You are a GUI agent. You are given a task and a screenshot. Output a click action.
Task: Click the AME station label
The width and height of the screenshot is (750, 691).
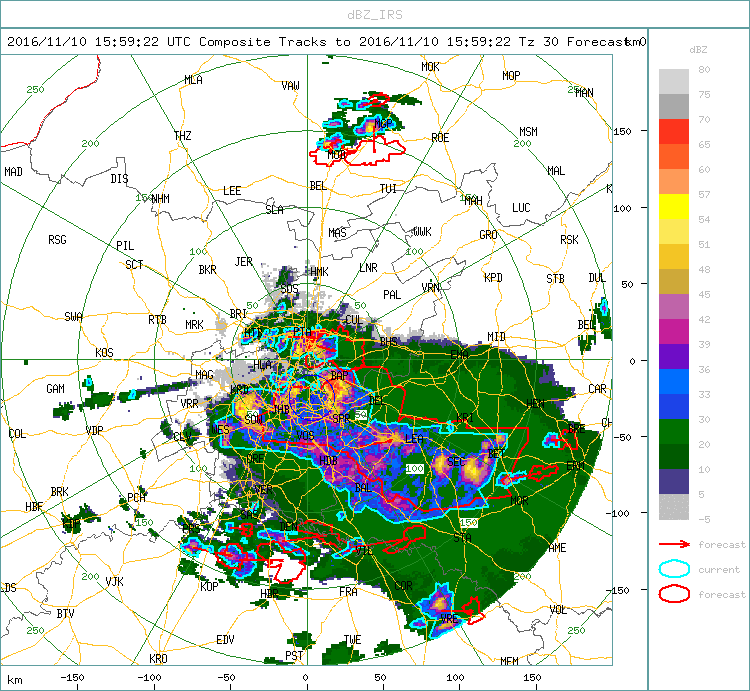coord(557,548)
